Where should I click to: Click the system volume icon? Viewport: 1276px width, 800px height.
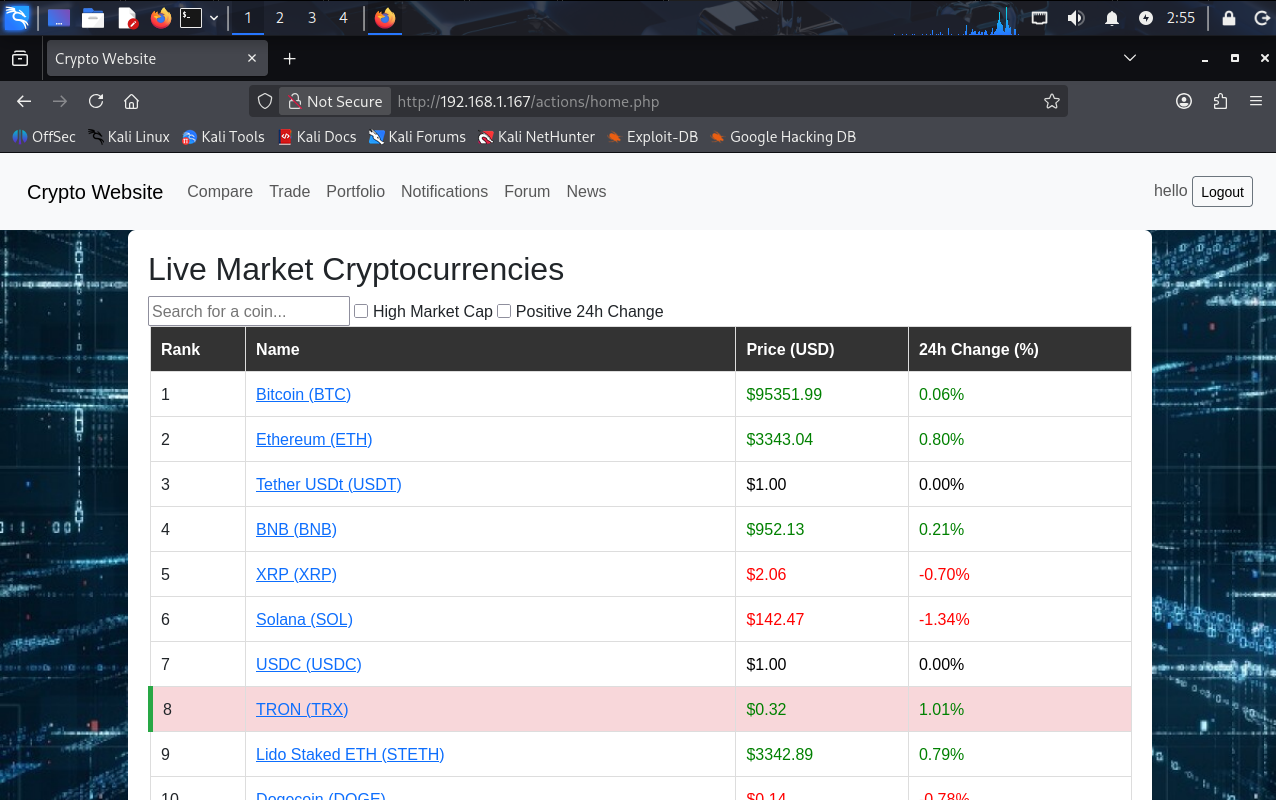click(1075, 18)
